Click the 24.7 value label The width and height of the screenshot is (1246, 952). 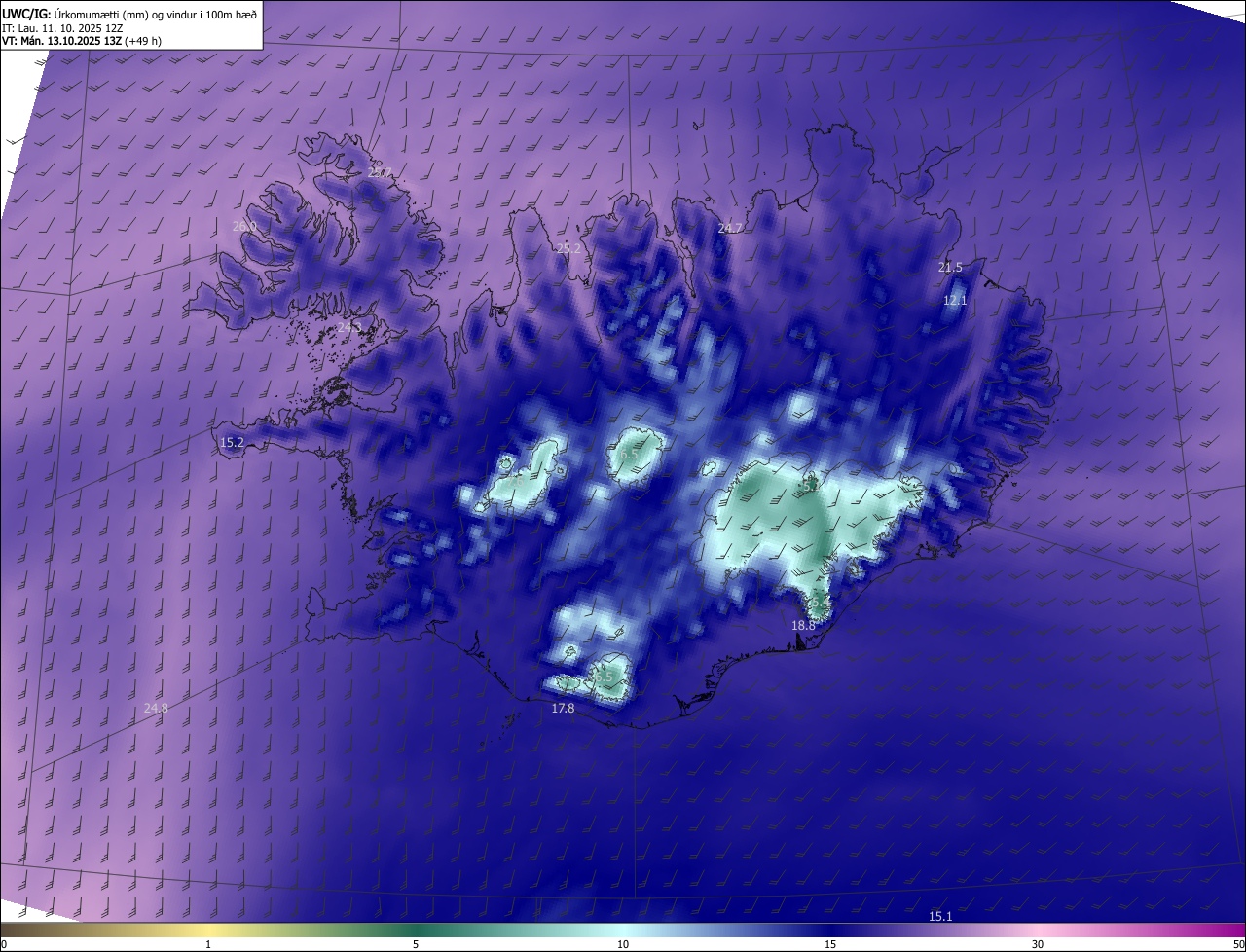tap(730, 228)
